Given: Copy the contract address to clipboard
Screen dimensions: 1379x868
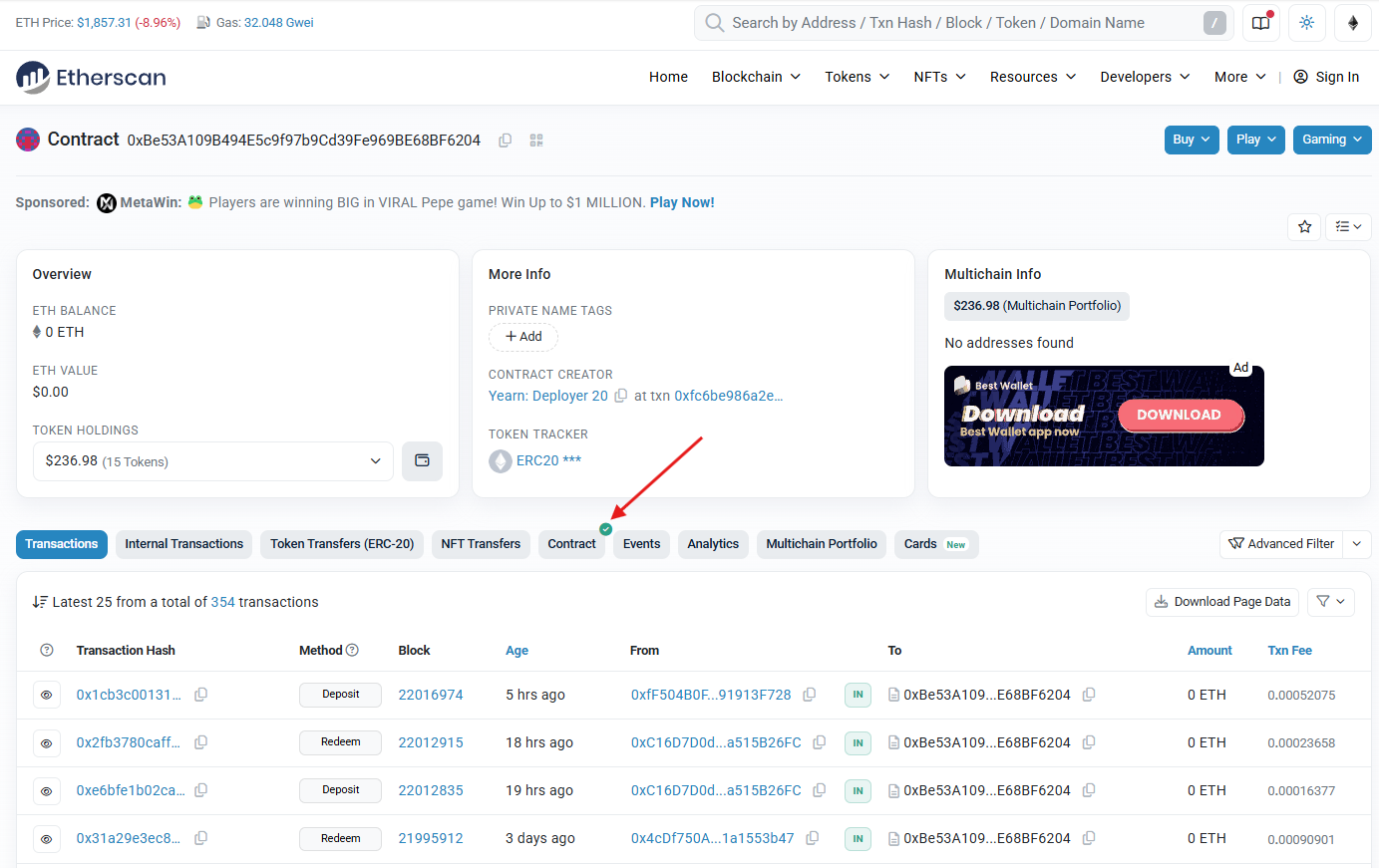Looking at the screenshot, I should [506, 141].
